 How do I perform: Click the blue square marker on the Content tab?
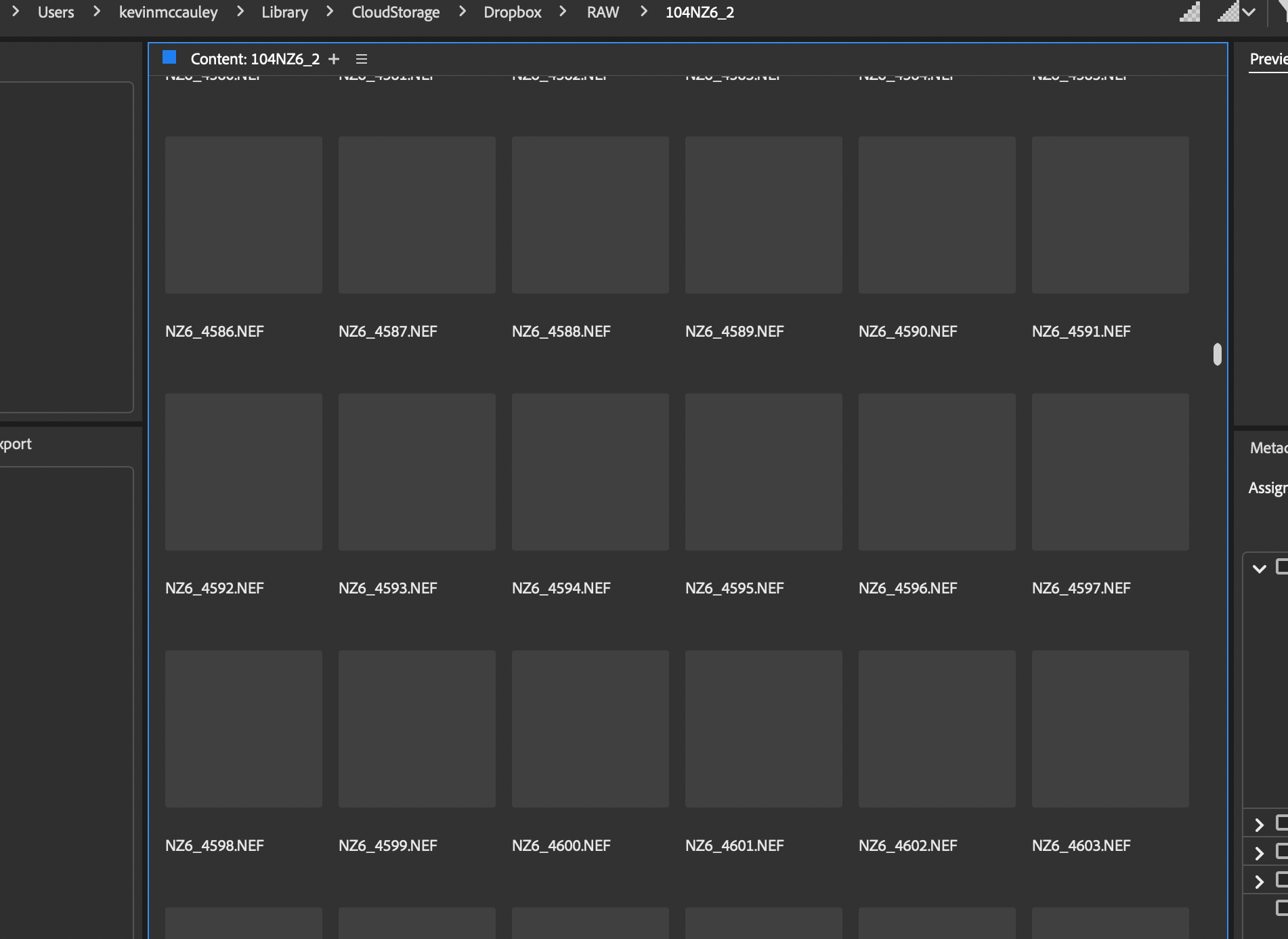169,58
